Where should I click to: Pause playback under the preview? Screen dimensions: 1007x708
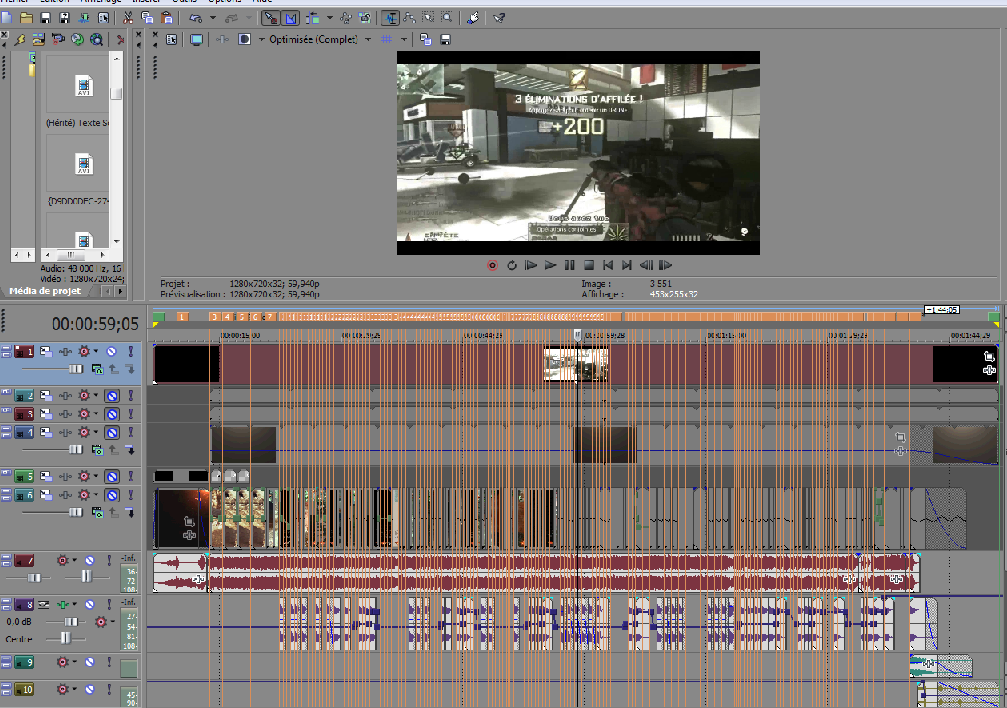[570, 265]
